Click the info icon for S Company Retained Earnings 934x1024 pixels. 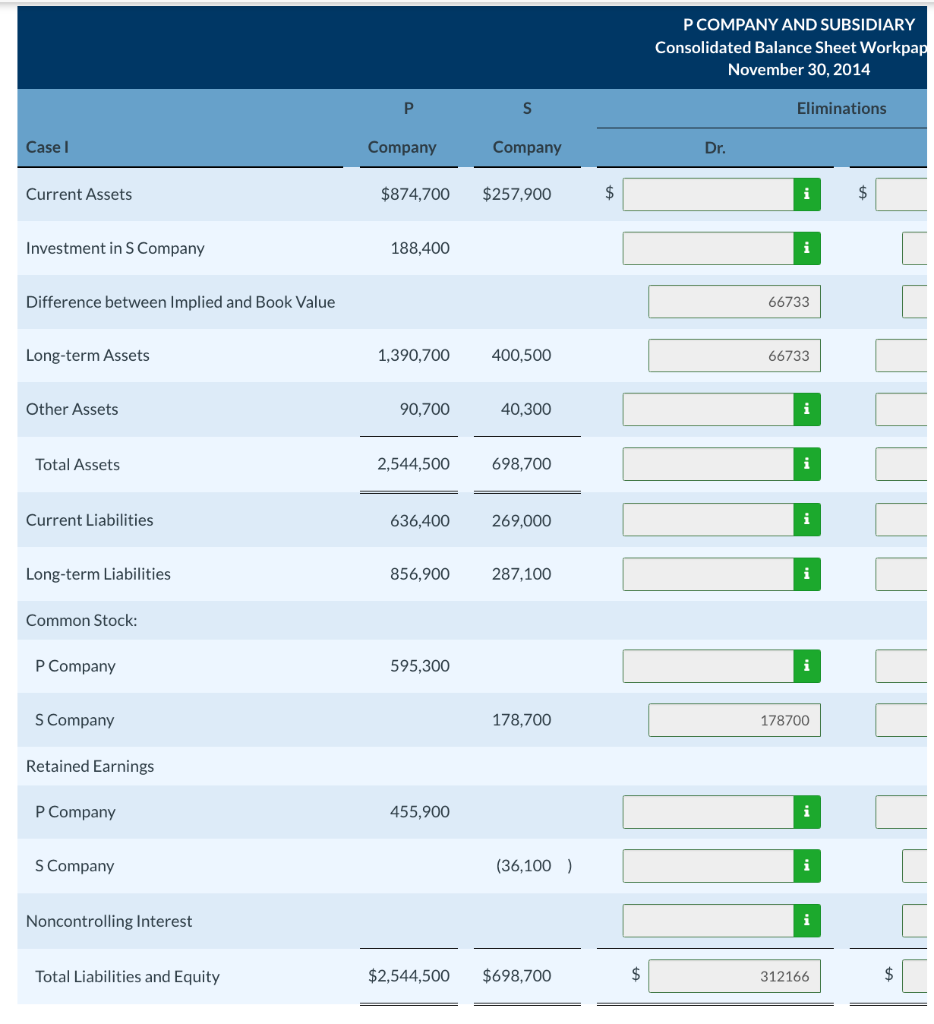click(807, 865)
